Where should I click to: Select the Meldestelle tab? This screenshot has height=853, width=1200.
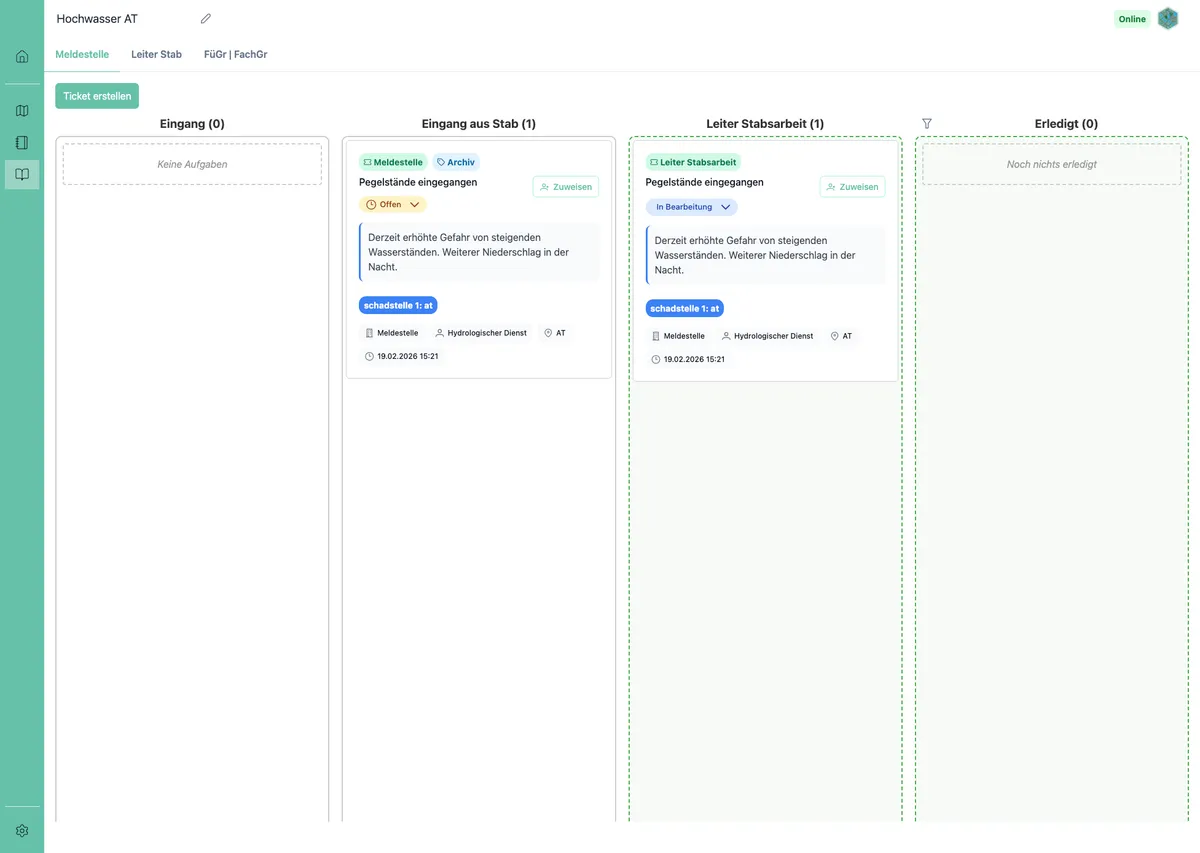82,54
